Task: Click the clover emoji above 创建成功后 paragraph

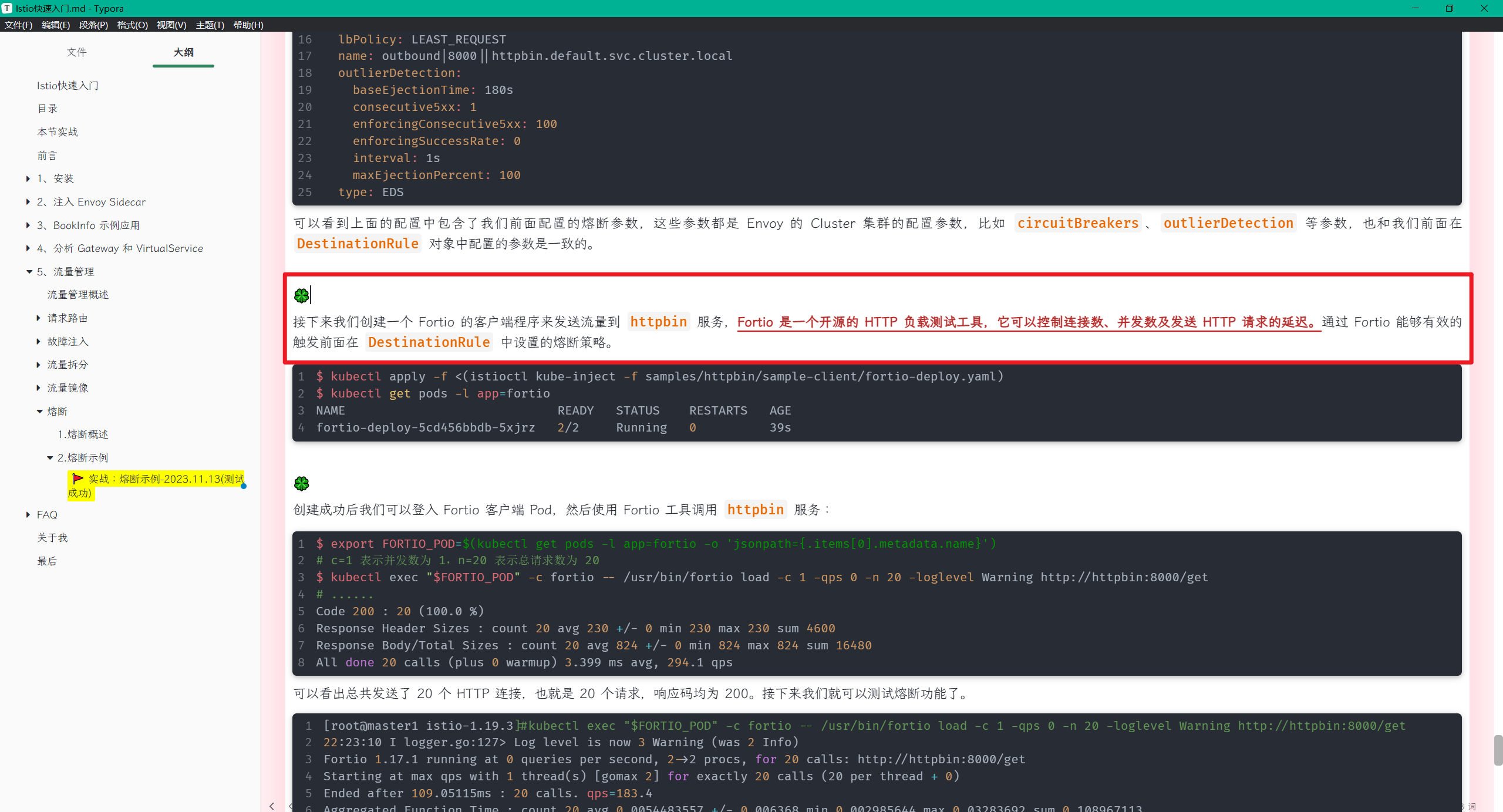Action: [301, 483]
